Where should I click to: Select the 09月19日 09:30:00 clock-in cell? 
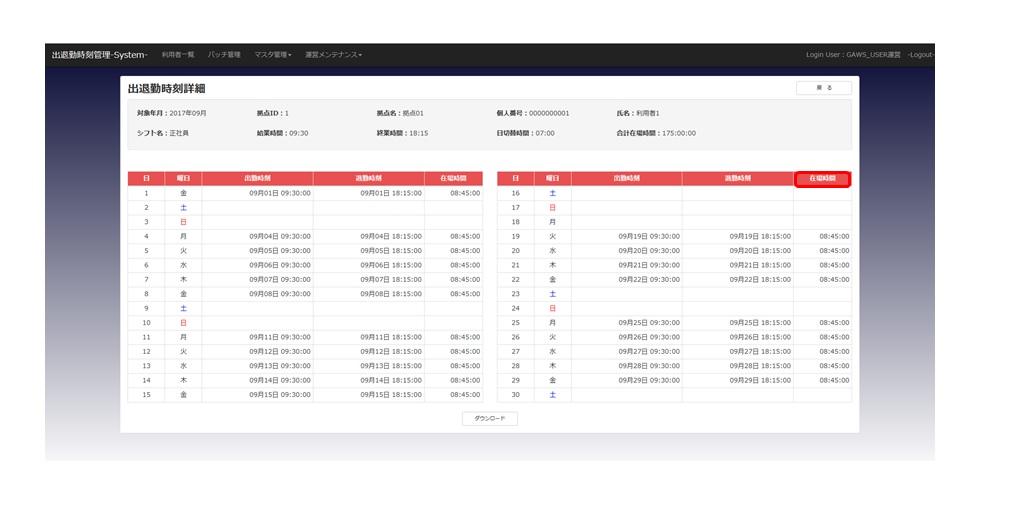tap(649, 236)
